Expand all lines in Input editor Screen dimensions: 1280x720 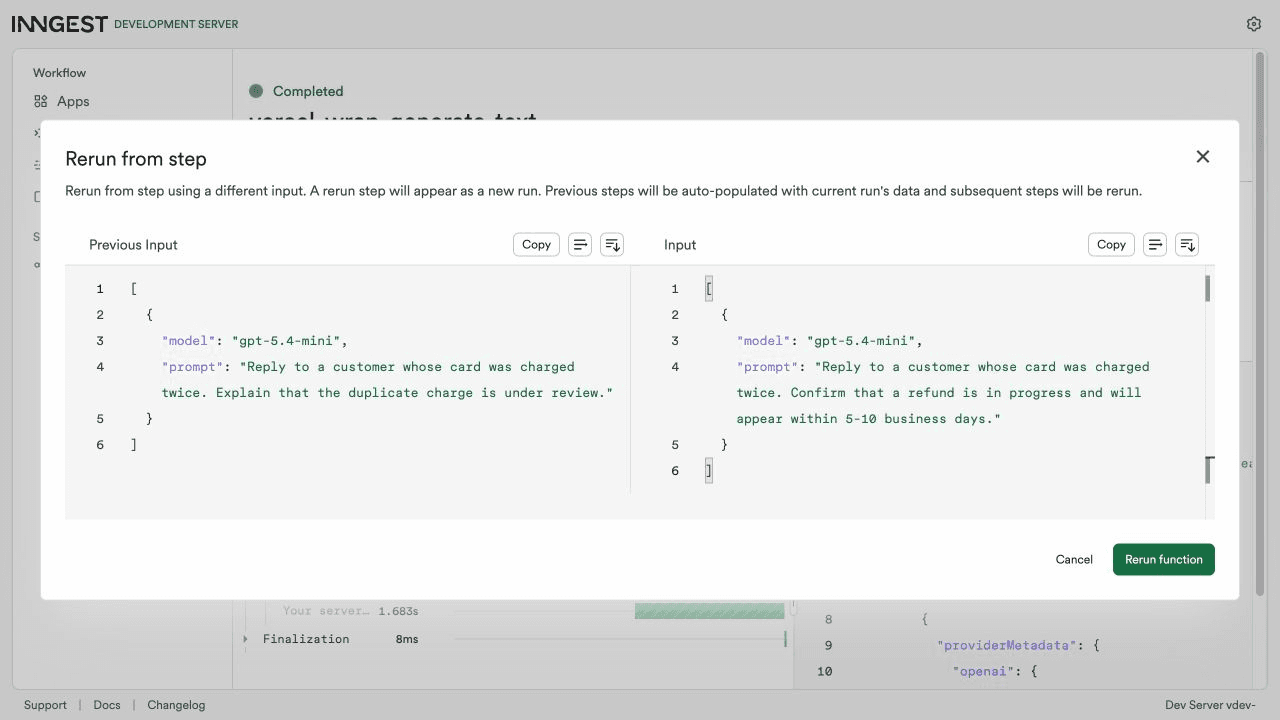click(x=1187, y=244)
